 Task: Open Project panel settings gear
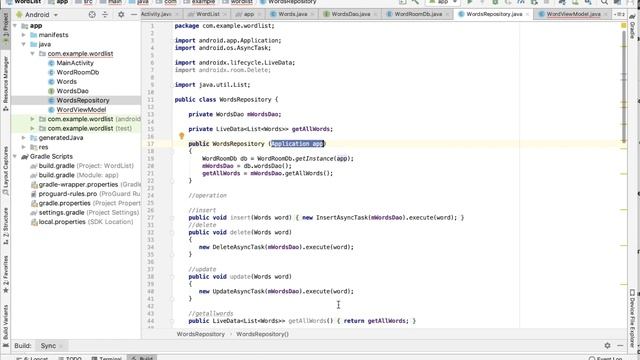pyautogui.click(x=121, y=15)
